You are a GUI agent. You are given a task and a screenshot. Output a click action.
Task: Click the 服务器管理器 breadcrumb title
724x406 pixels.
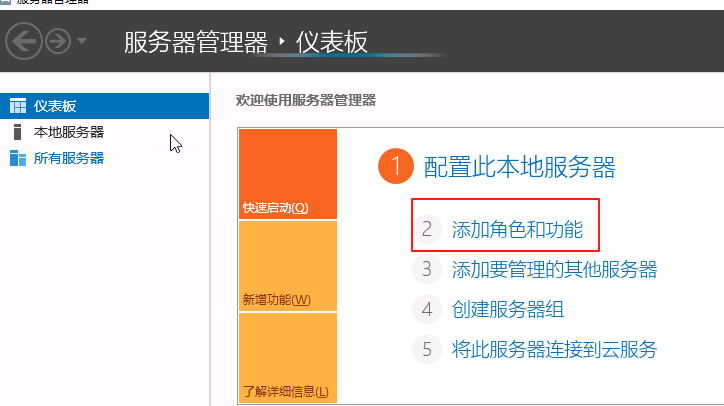pos(196,42)
